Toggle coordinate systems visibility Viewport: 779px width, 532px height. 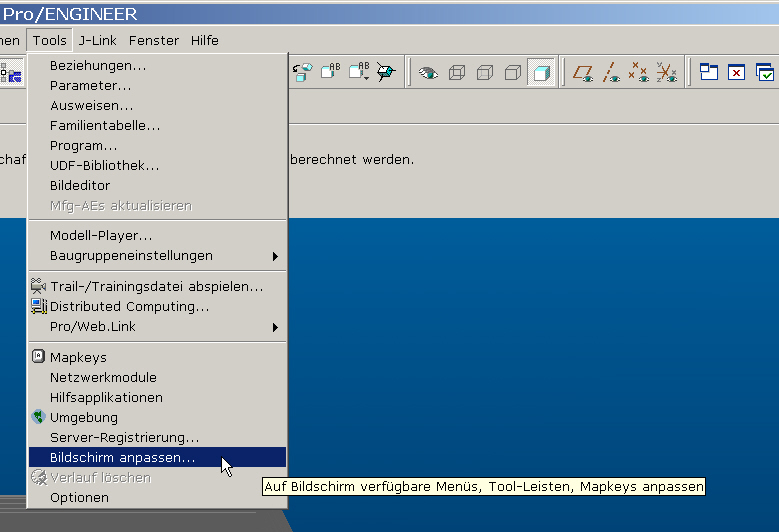[x=667, y=73]
